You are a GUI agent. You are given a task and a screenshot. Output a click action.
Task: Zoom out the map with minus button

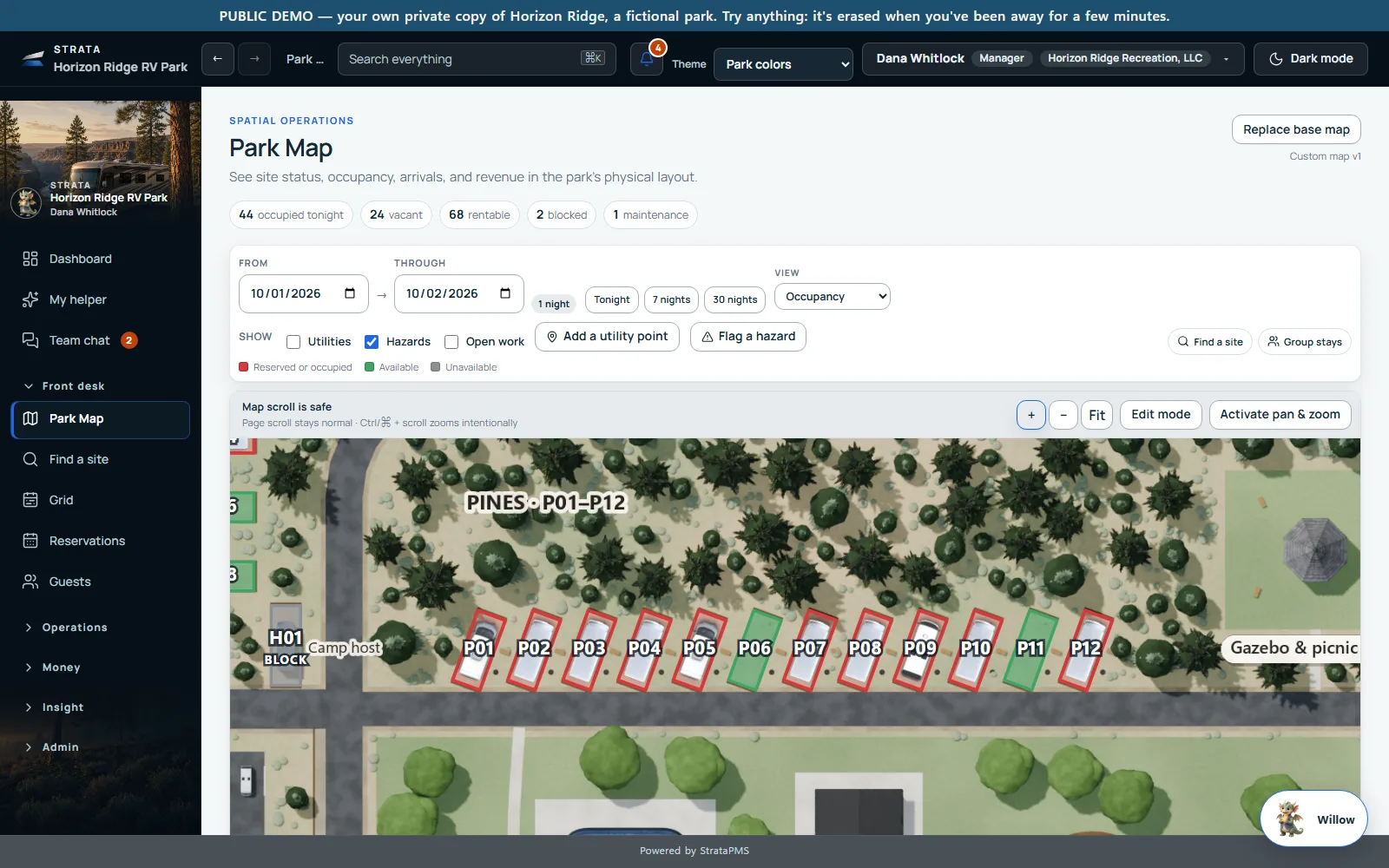click(1063, 415)
